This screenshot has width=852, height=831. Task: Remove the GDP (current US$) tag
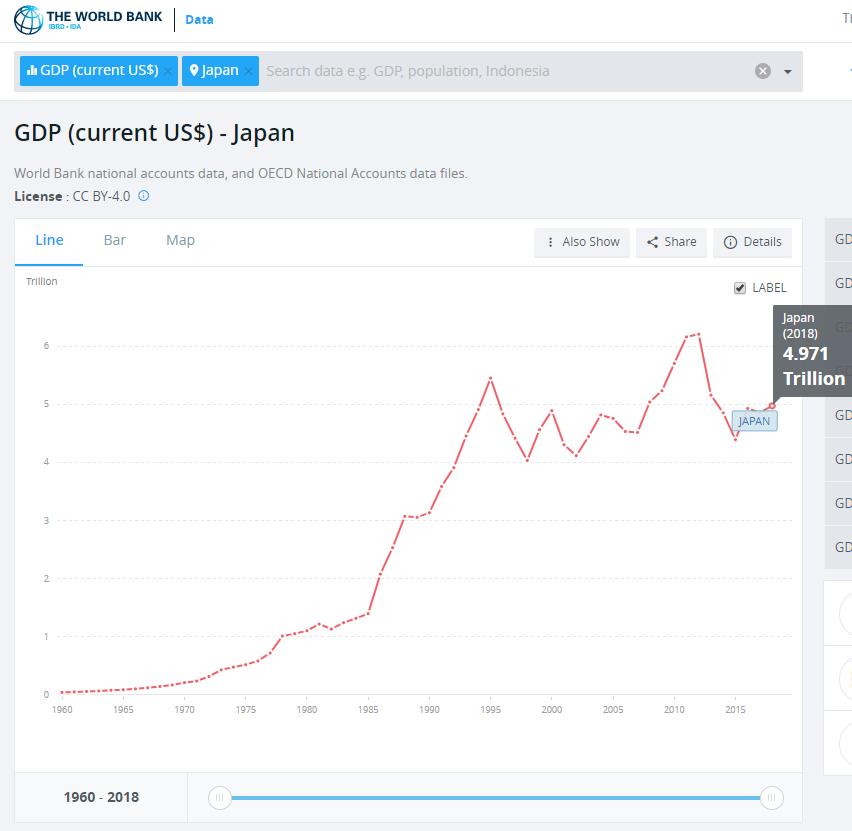(x=169, y=71)
